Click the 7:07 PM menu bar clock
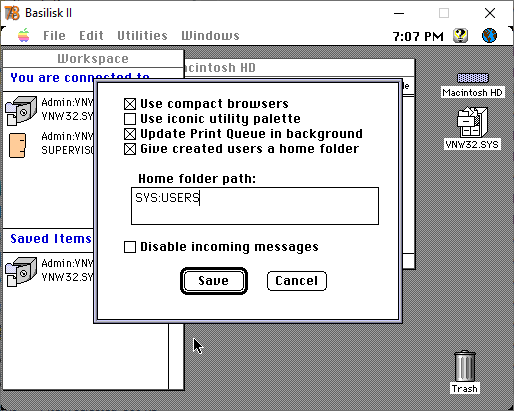Viewport: 514px width, 411px height. point(418,36)
